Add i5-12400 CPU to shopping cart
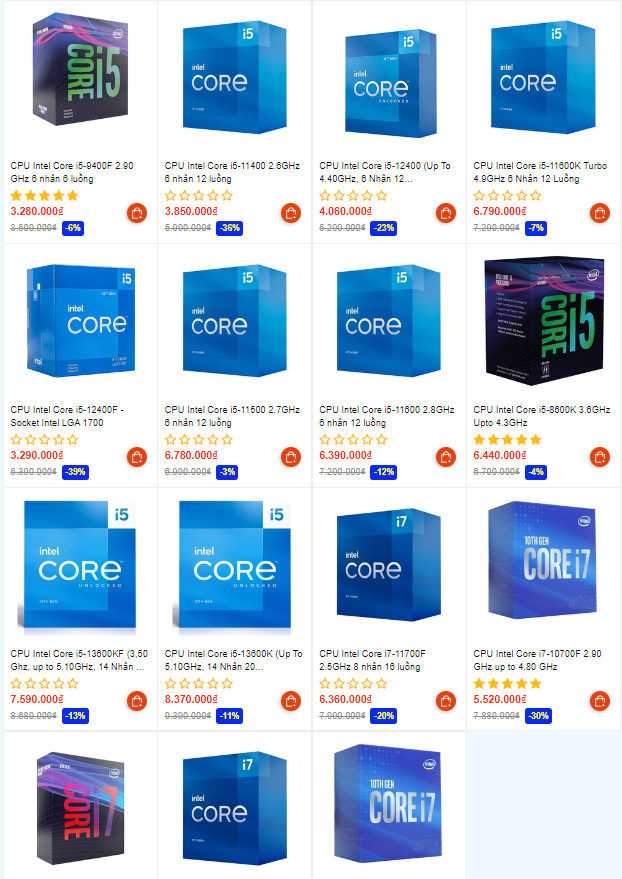The width and height of the screenshot is (622, 879). [x=445, y=213]
